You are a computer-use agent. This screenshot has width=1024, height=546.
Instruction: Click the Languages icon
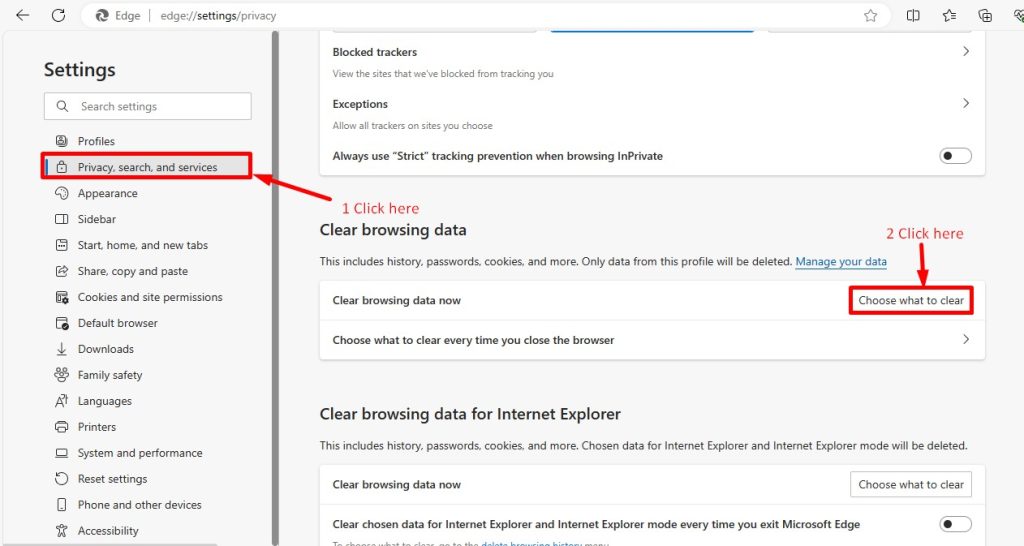pyautogui.click(x=61, y=400)
